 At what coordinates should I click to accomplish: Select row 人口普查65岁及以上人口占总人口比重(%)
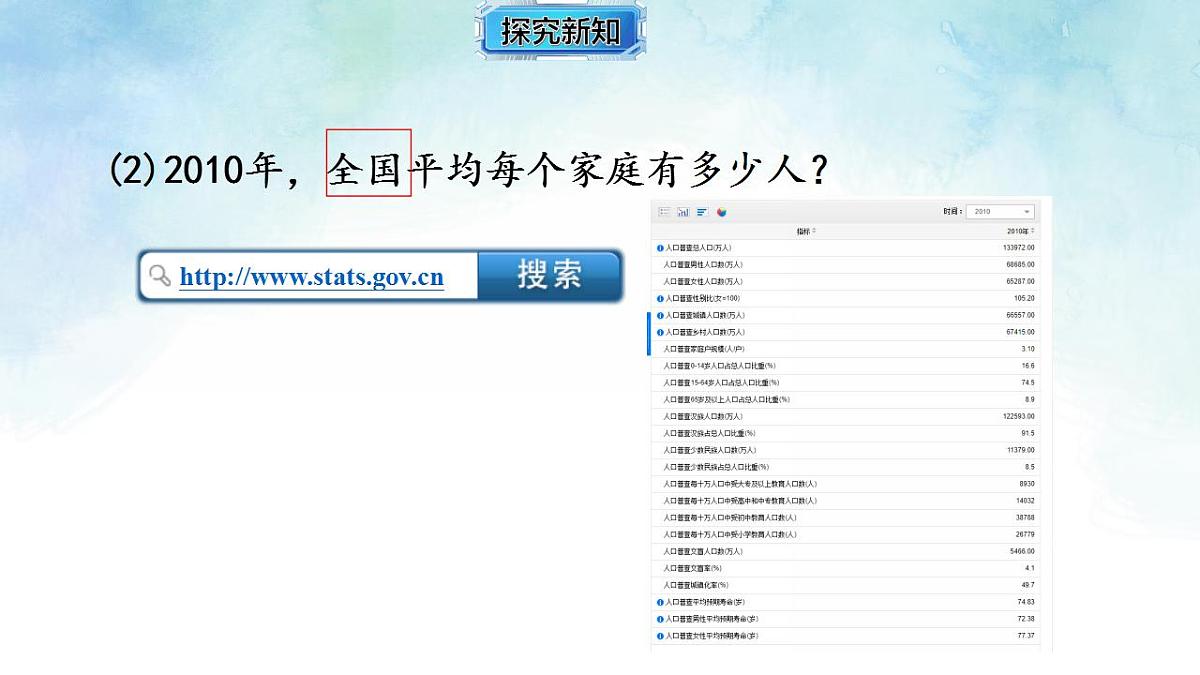point(846,400)
